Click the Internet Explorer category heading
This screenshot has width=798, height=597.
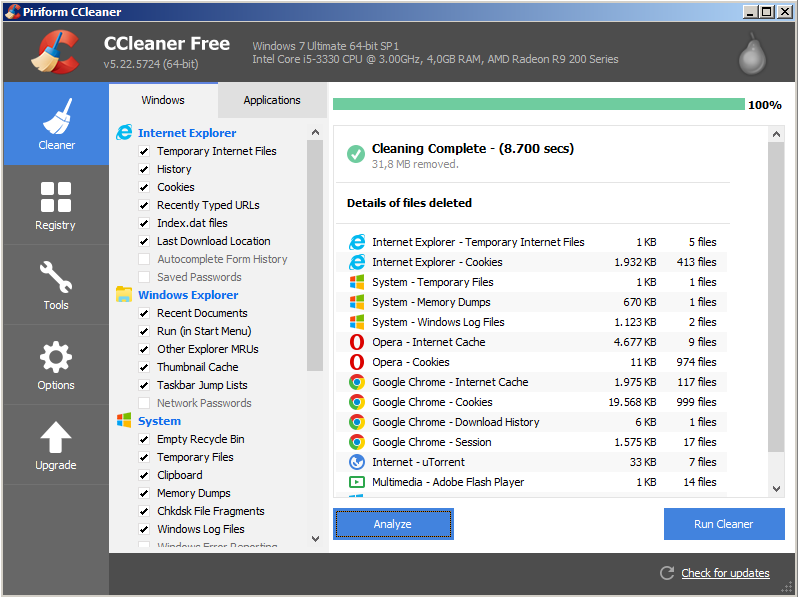[187, 133]
